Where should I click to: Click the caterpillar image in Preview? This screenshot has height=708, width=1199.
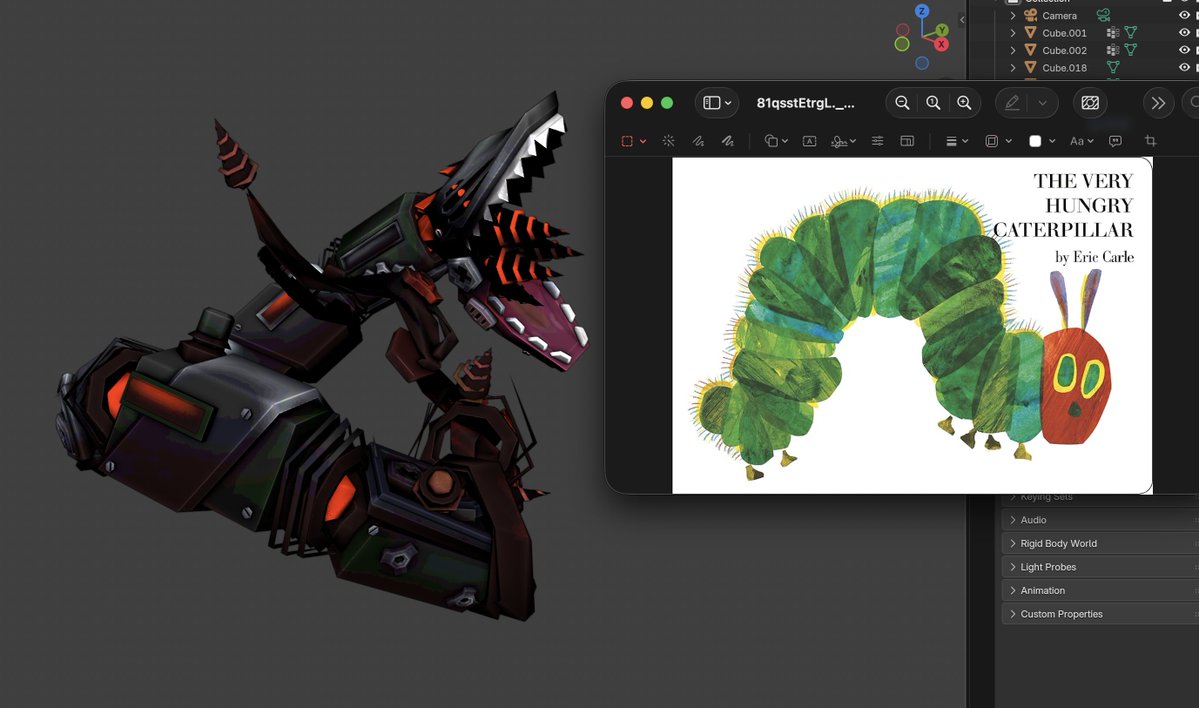[911, 326]
